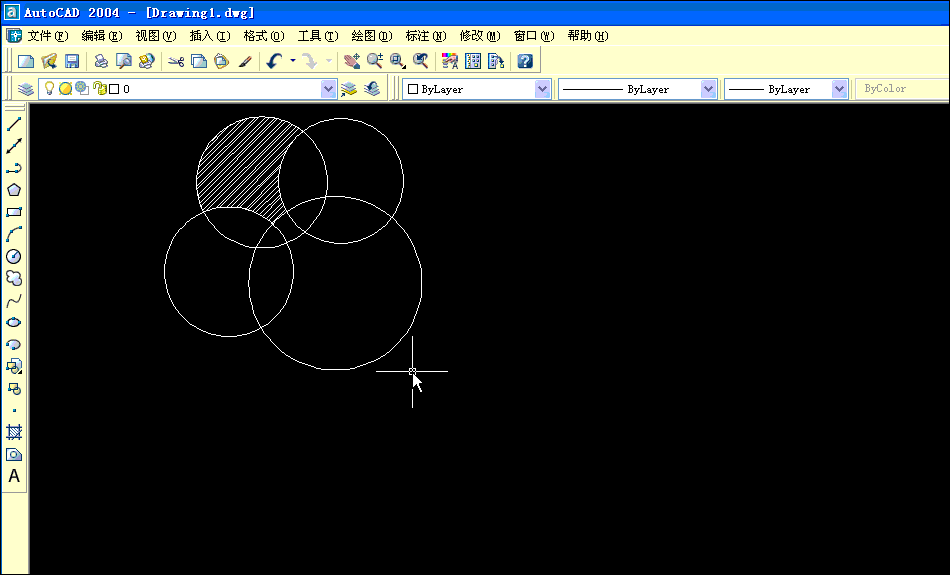This screenshot has height=575, width=950.
Task: Open the 修改(M) menu
Action: coord(480,36)
